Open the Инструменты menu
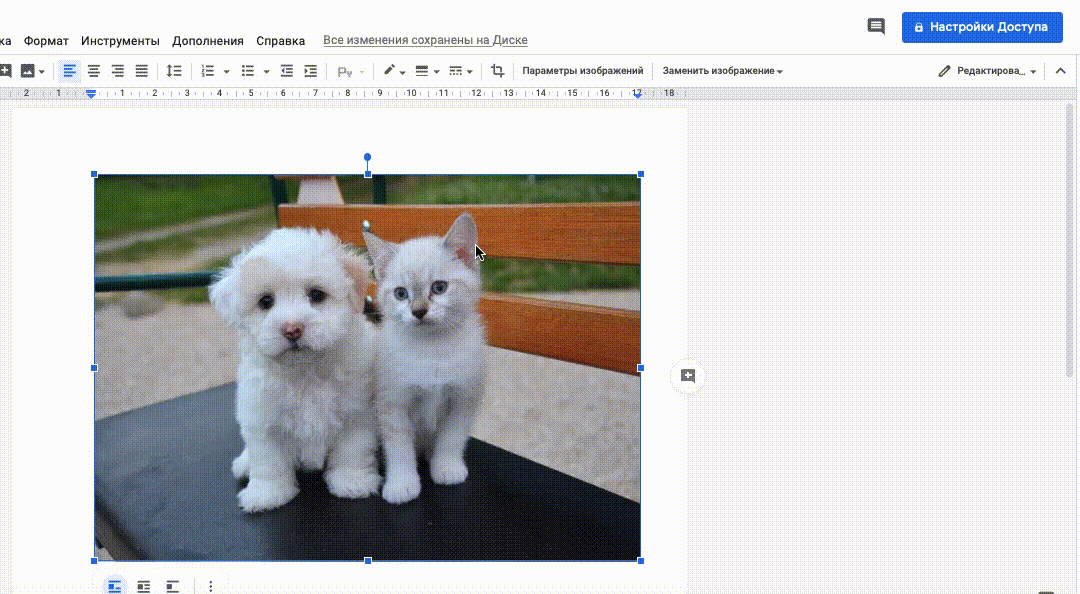Image resolution: width=1080 pixels, height=594 pixels. tap(121, 41)
